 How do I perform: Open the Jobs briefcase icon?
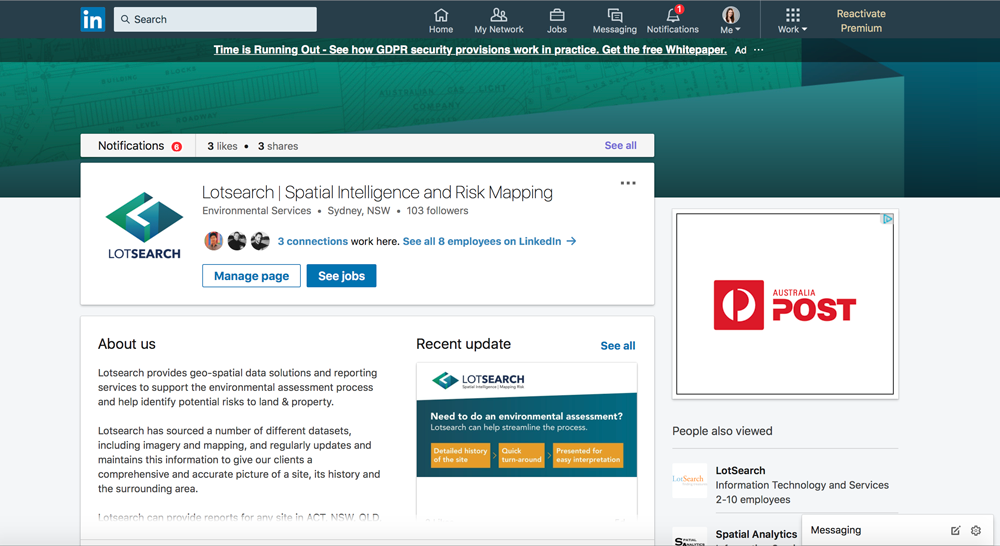(x=557, y=21)
